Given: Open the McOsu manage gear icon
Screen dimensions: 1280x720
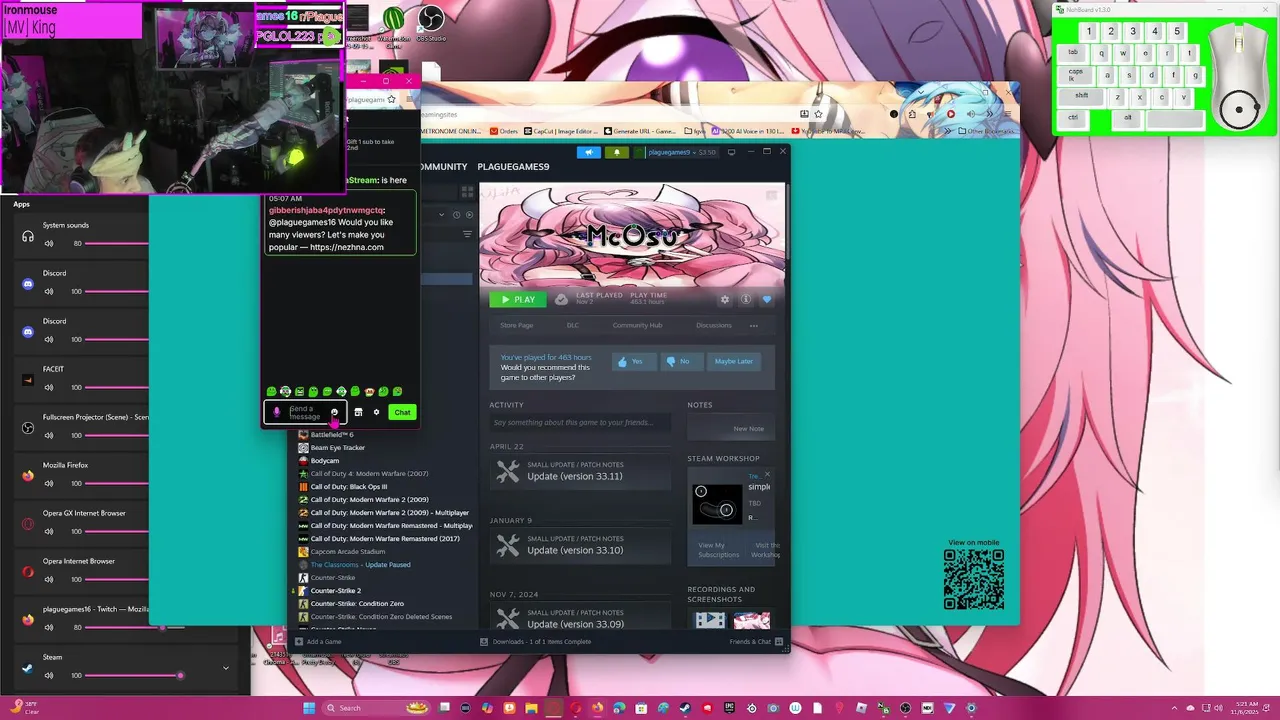Looking at the screenshot, I should point(725,299).
